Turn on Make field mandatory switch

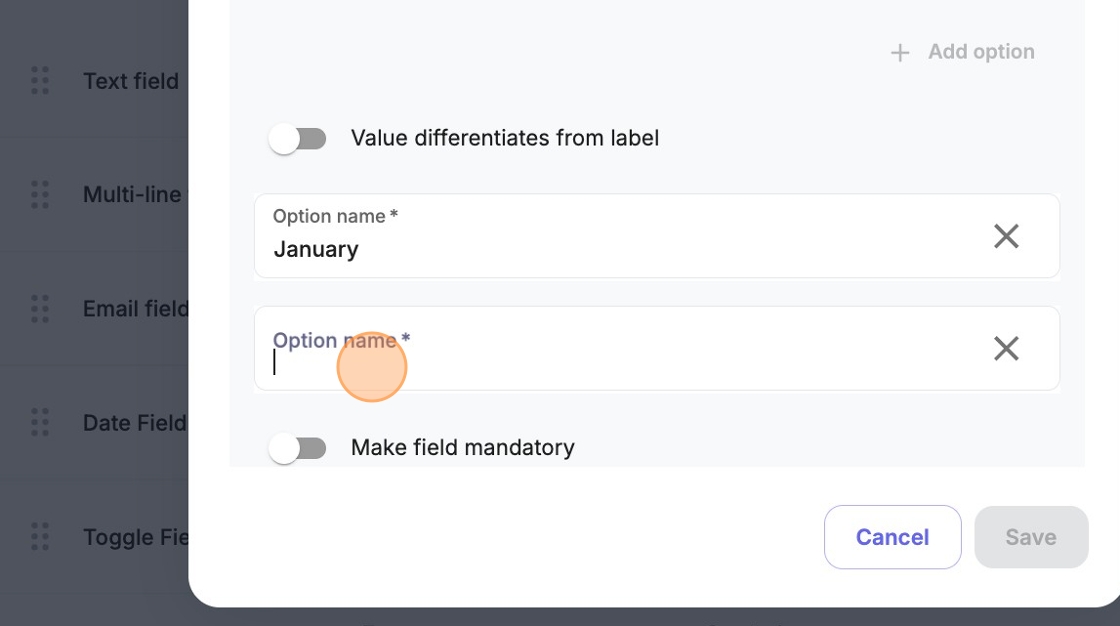click(298, 449)
